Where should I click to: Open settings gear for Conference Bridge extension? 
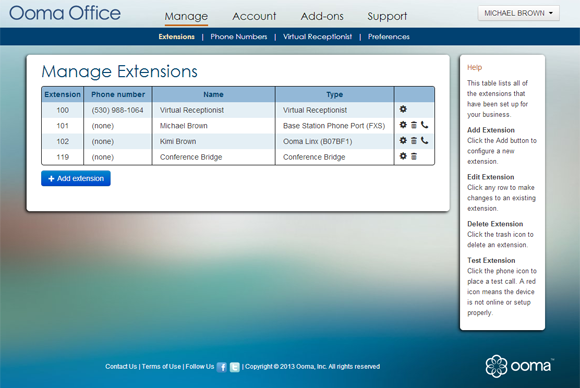click(x=403, y=156)
